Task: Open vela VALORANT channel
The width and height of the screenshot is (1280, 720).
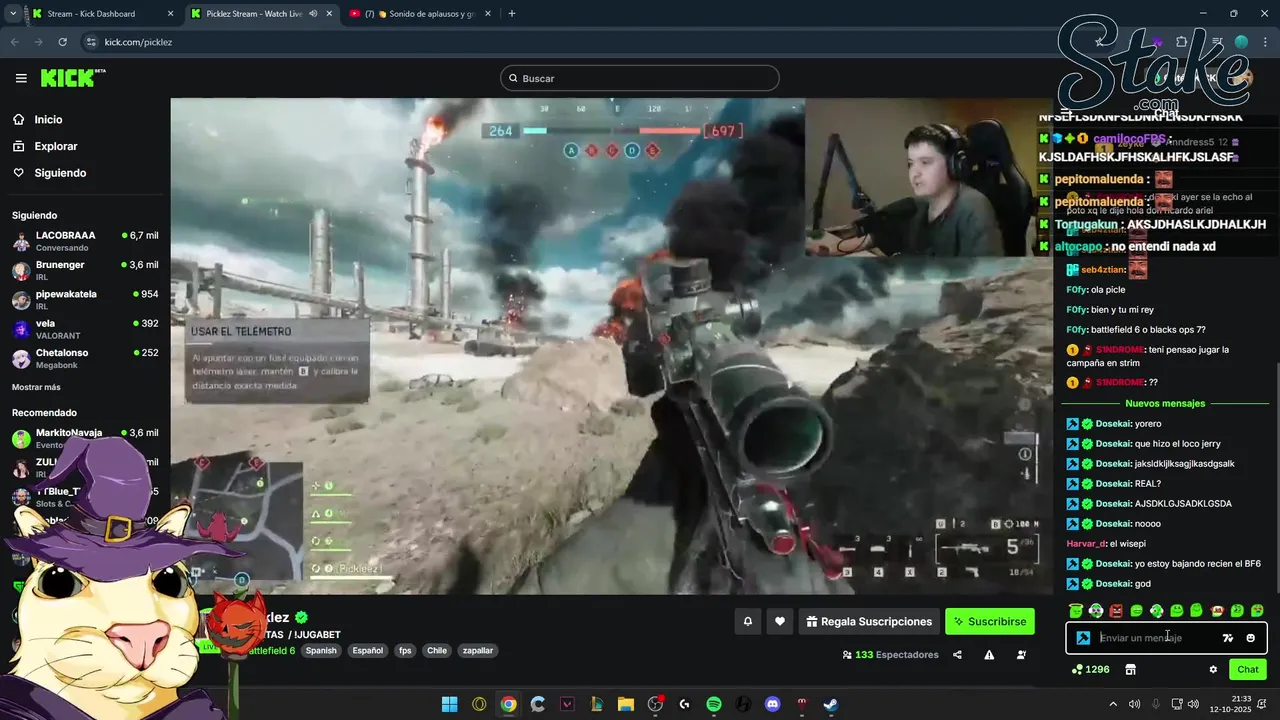Action: (85, 329)
